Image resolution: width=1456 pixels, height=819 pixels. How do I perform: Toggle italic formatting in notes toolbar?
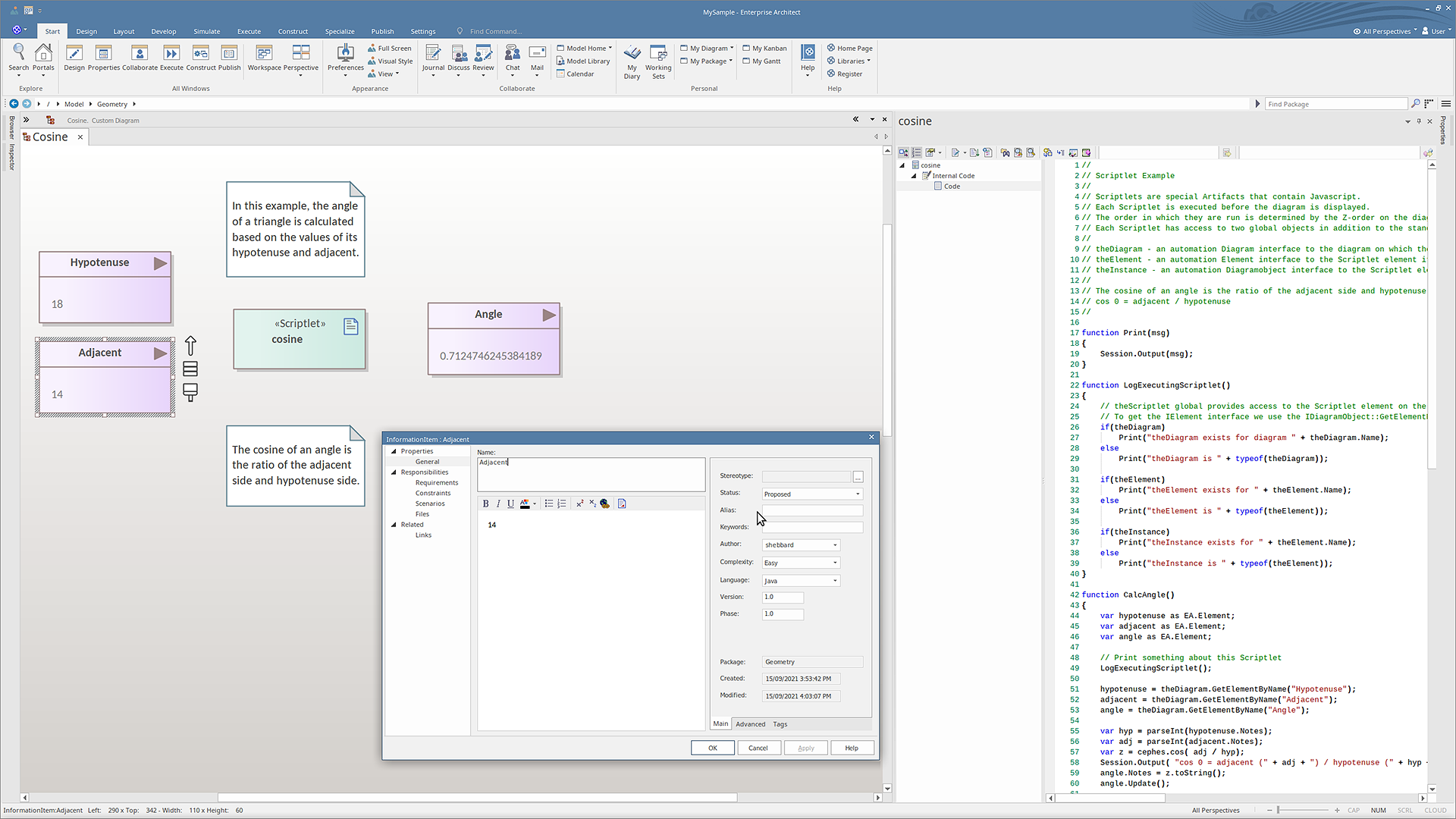(x=498, y=504)
